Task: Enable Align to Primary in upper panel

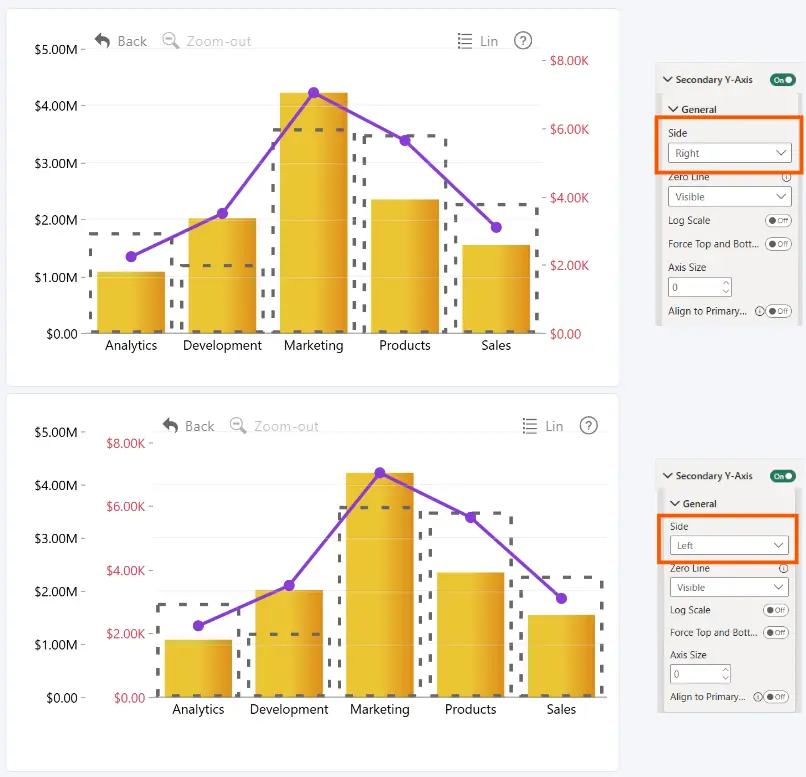Action: [x=778, y=311]
